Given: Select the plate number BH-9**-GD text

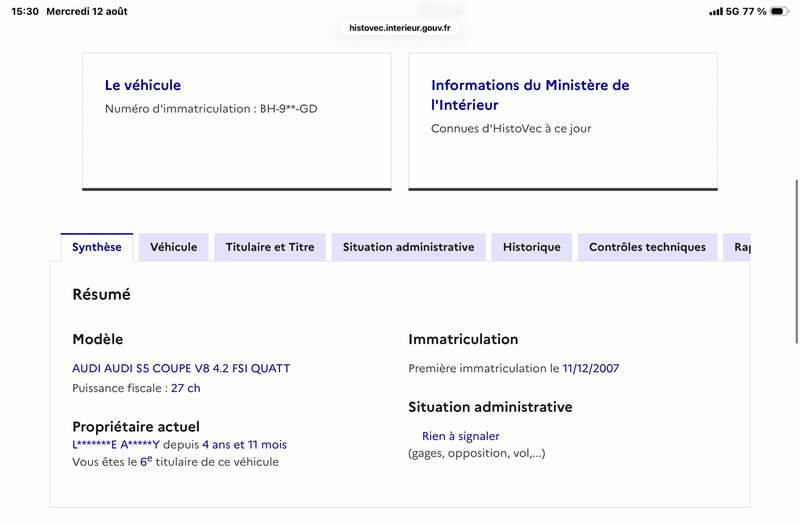Looking at the screenshot, I should point(288,109).
